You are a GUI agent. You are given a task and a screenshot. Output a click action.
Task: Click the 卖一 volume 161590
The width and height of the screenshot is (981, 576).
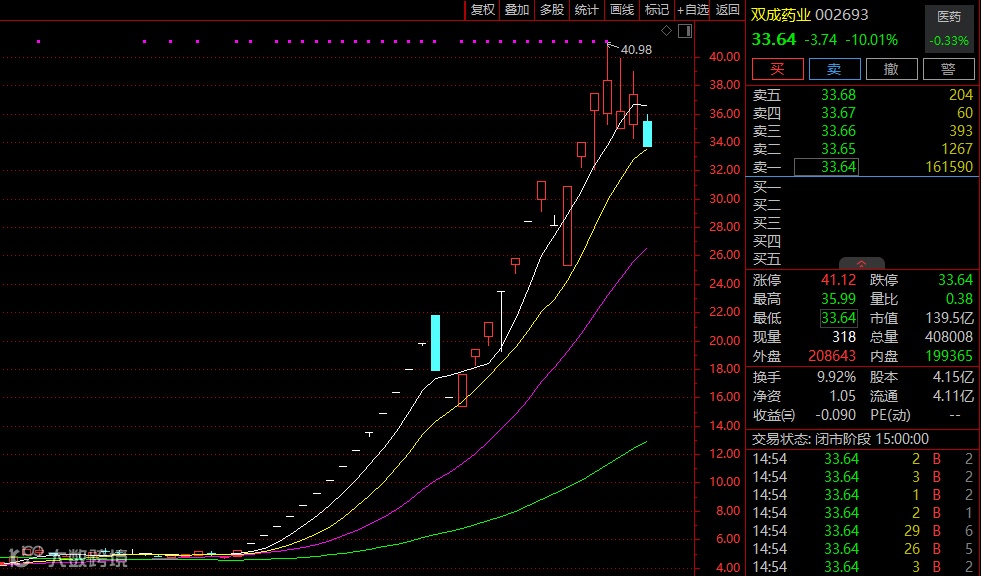click(948, 167)
